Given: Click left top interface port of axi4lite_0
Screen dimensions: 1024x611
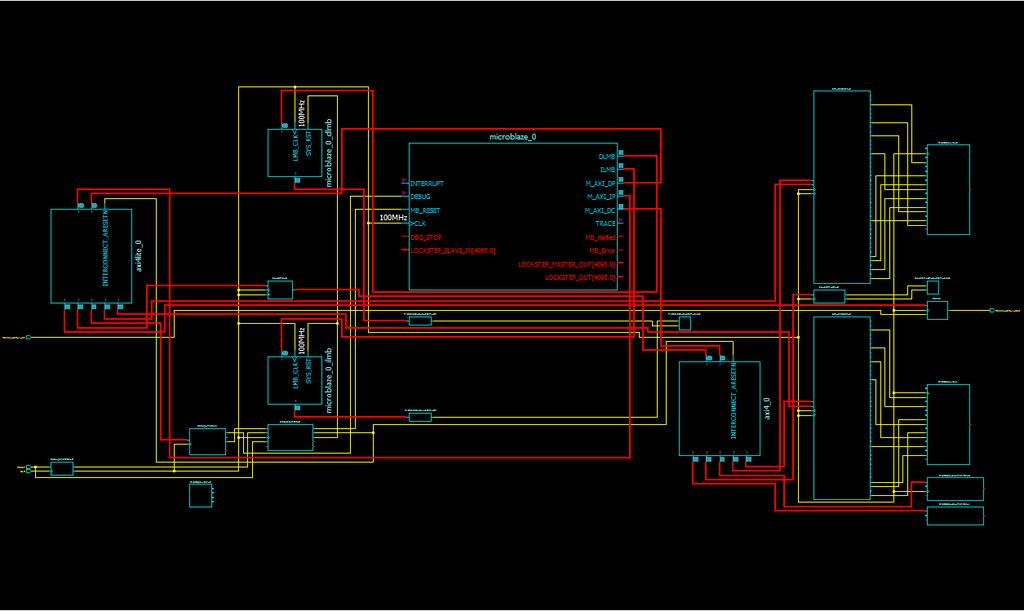Looking at the screenshot, I should (x=81, y=206).
